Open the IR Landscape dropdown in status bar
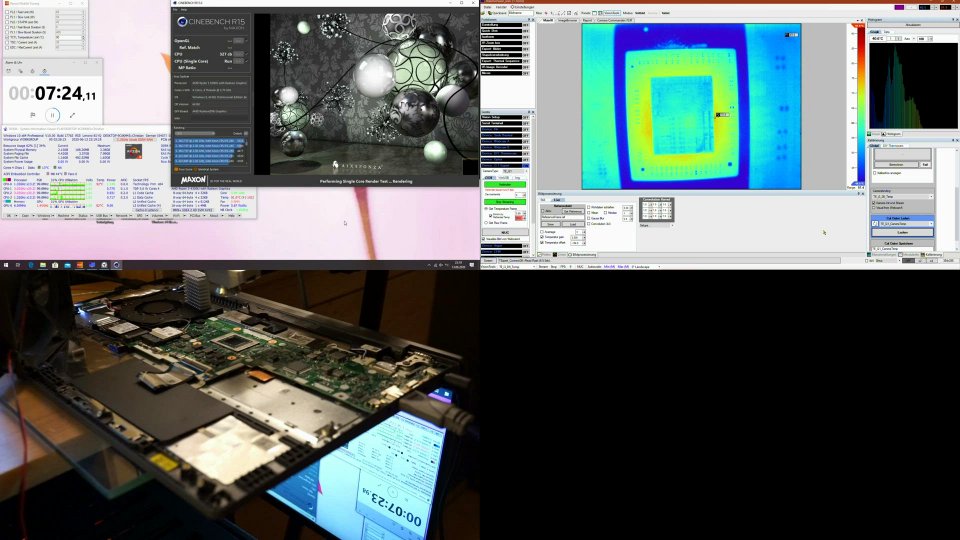 pos(645,267)
